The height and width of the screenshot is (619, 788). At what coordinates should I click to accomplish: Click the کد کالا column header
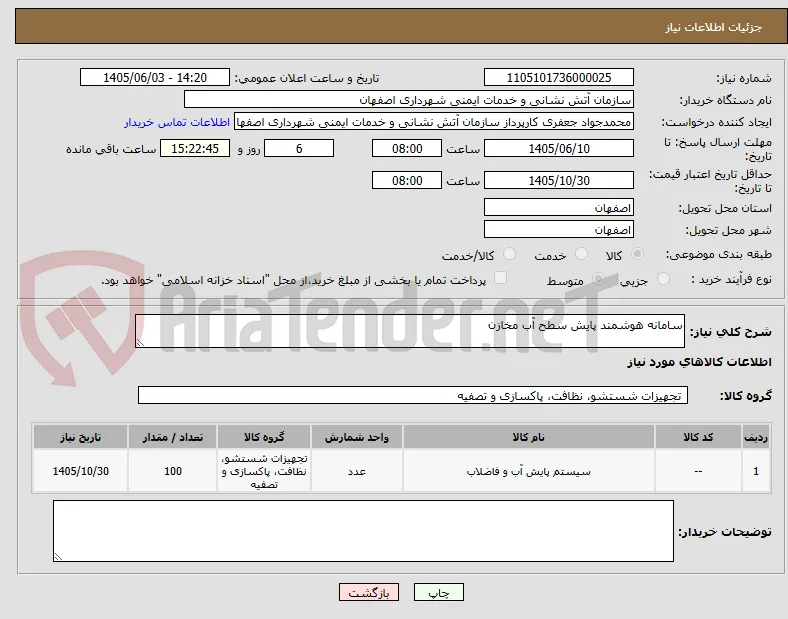(x=698, y=437)
